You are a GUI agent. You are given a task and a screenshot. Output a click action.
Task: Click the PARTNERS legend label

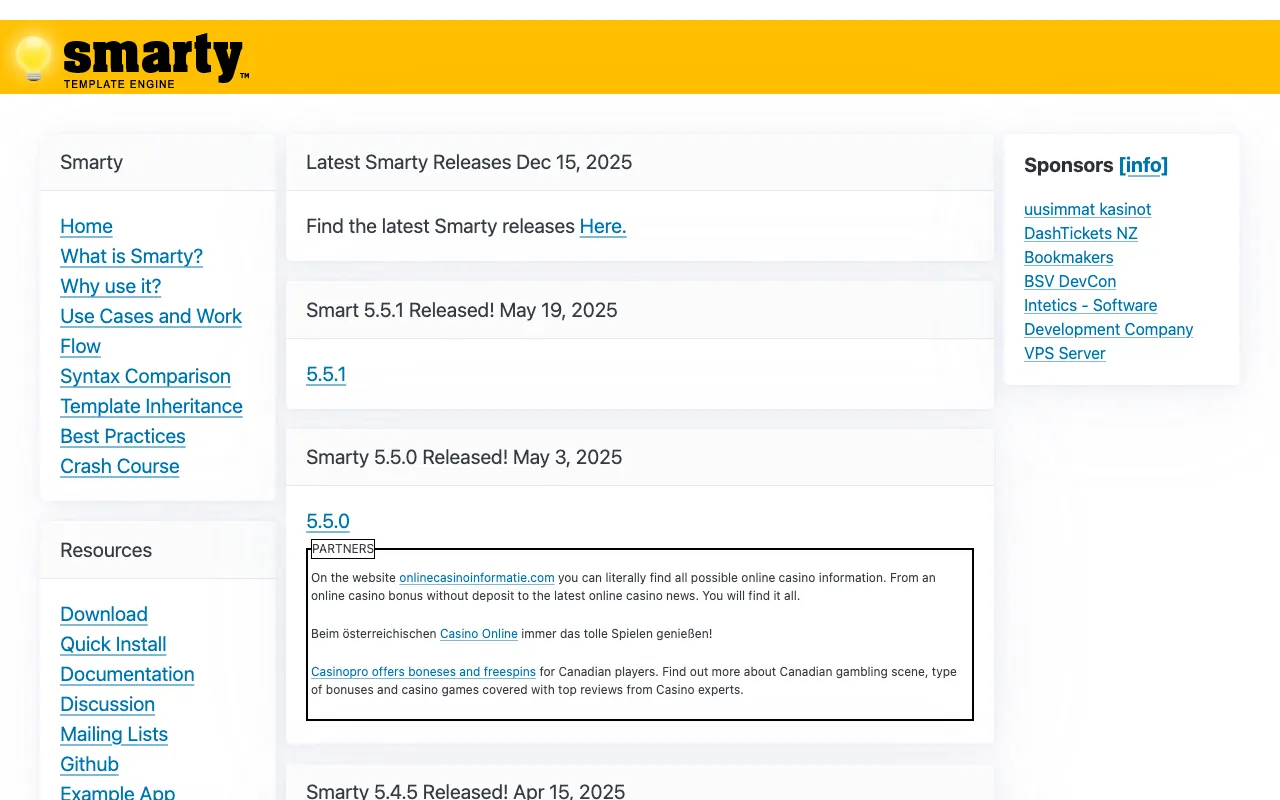click(343, 549)
